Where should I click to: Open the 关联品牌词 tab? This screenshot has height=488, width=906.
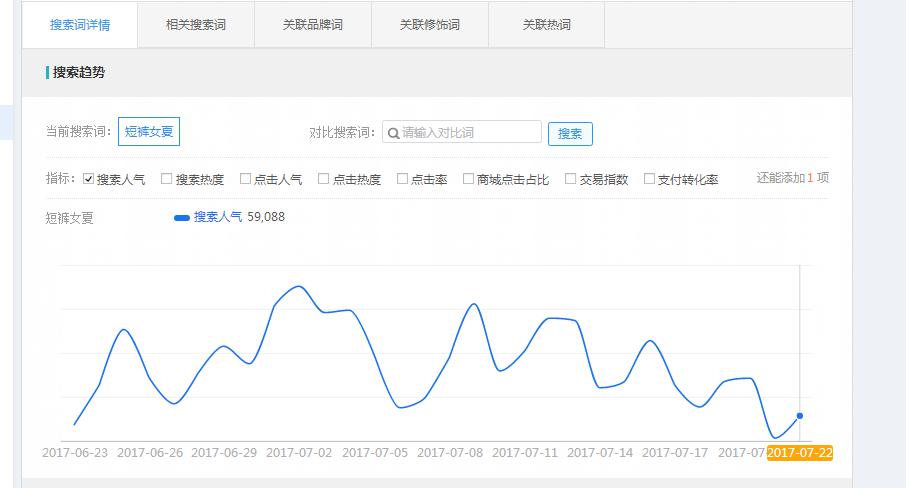coord(313,25)
